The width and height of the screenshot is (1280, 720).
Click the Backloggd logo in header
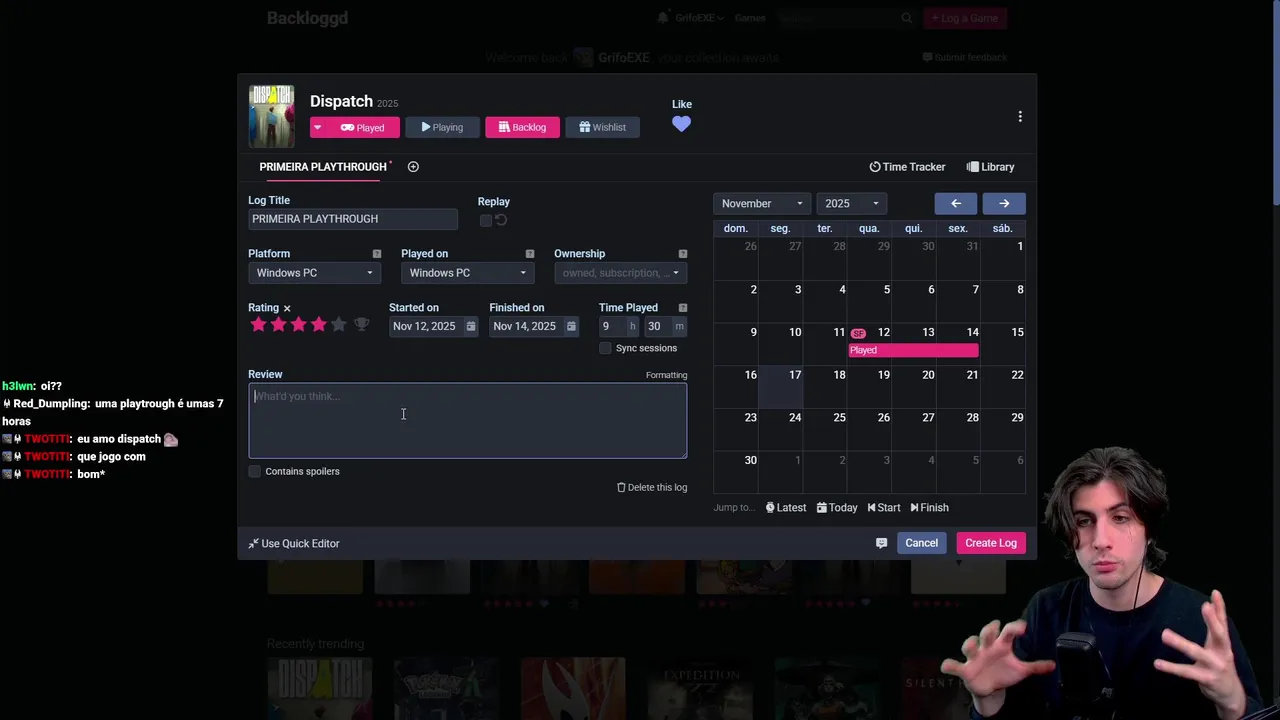click(307, 18)
